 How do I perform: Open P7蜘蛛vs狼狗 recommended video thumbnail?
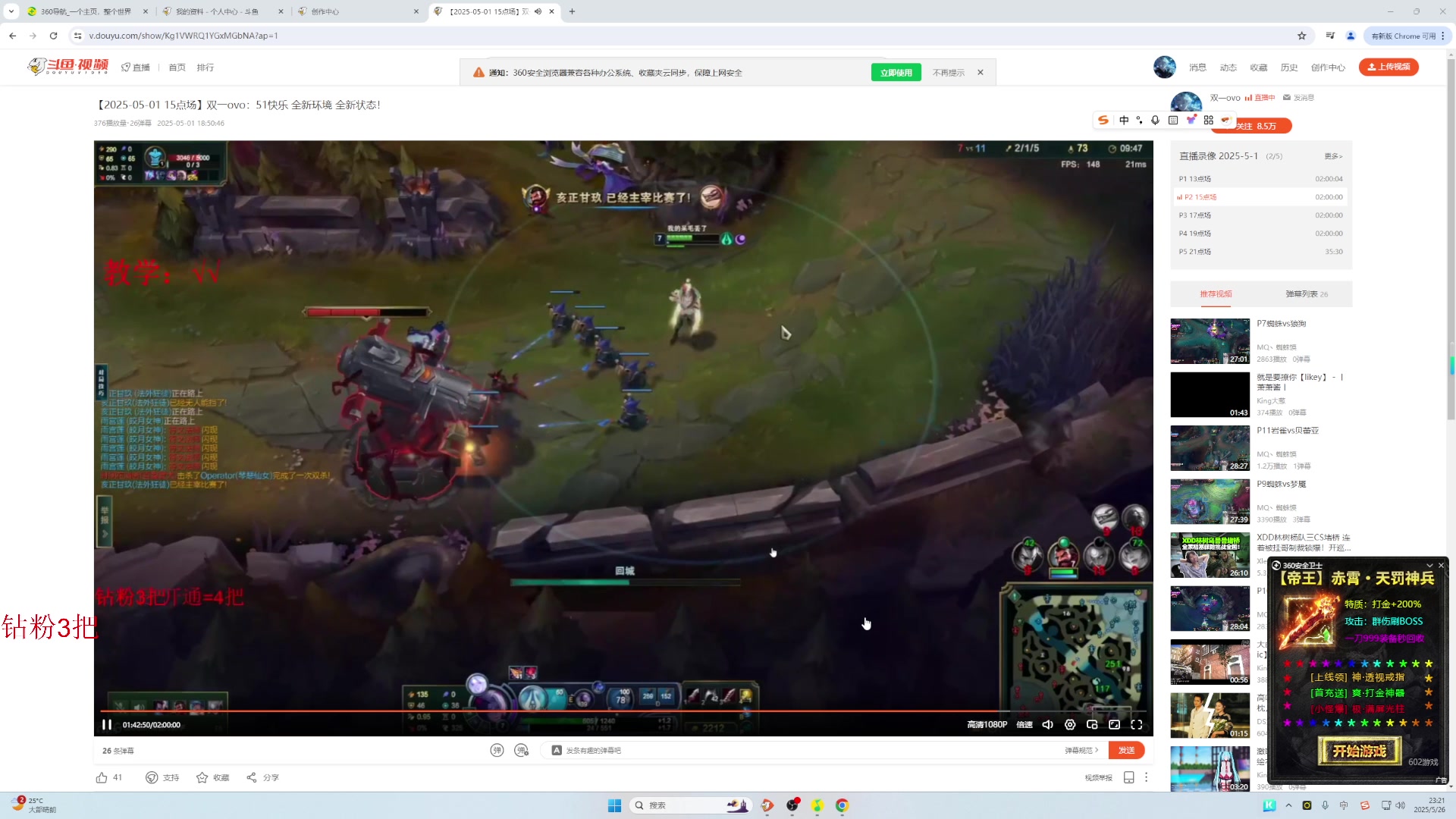(1210, 341)
